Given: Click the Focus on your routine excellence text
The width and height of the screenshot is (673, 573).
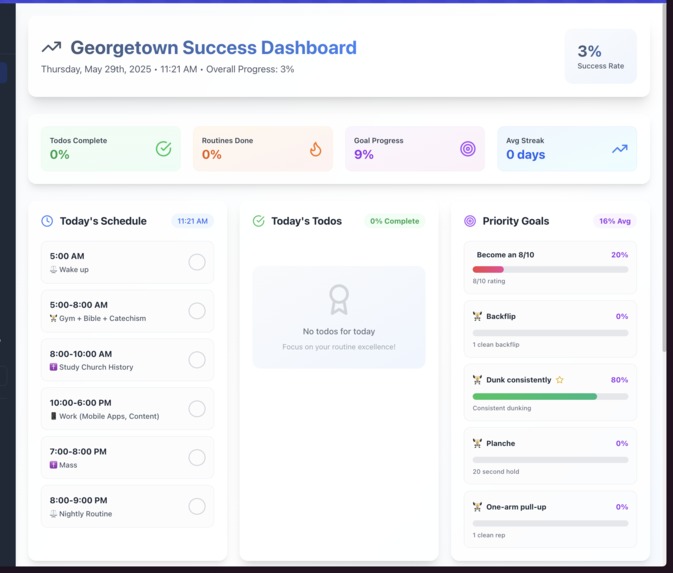Looking at the screenshot, I should (339, 347).
